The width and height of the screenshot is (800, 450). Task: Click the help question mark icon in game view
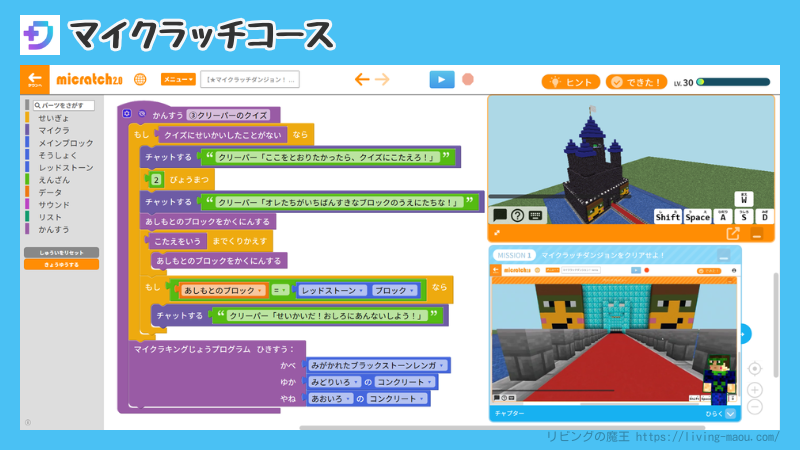tap(517, 215)
